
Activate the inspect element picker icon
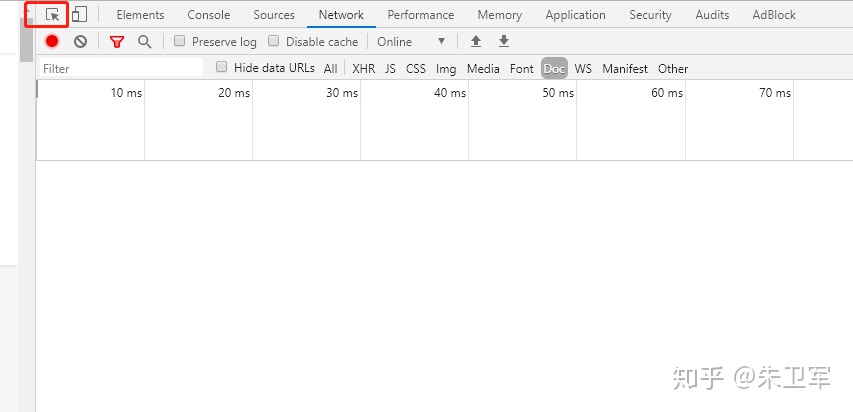point(52,15)
